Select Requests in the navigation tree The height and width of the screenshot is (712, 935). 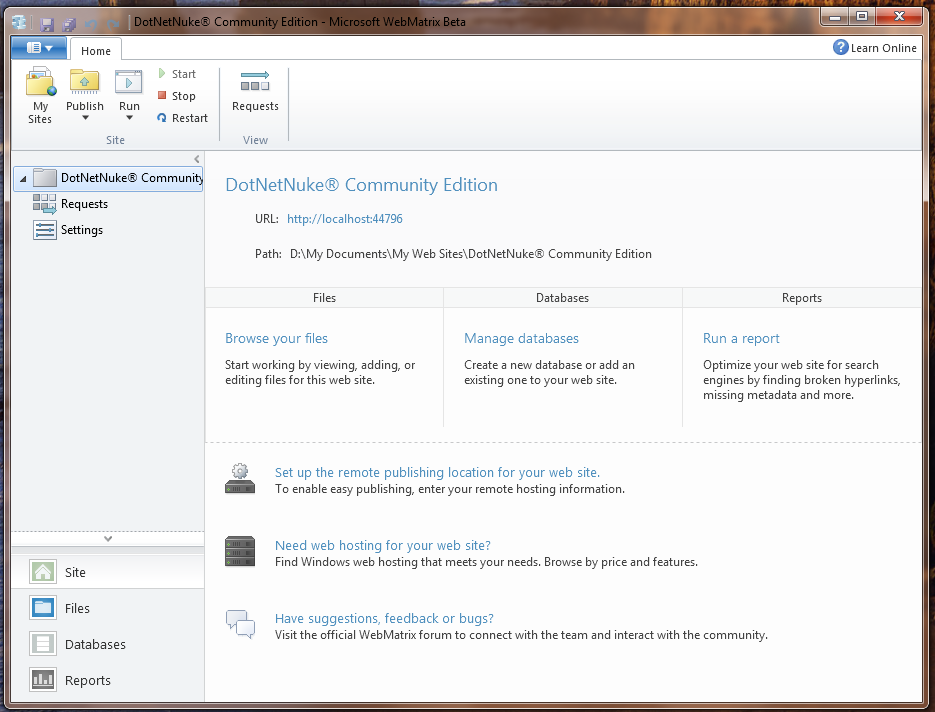(84, 204)
